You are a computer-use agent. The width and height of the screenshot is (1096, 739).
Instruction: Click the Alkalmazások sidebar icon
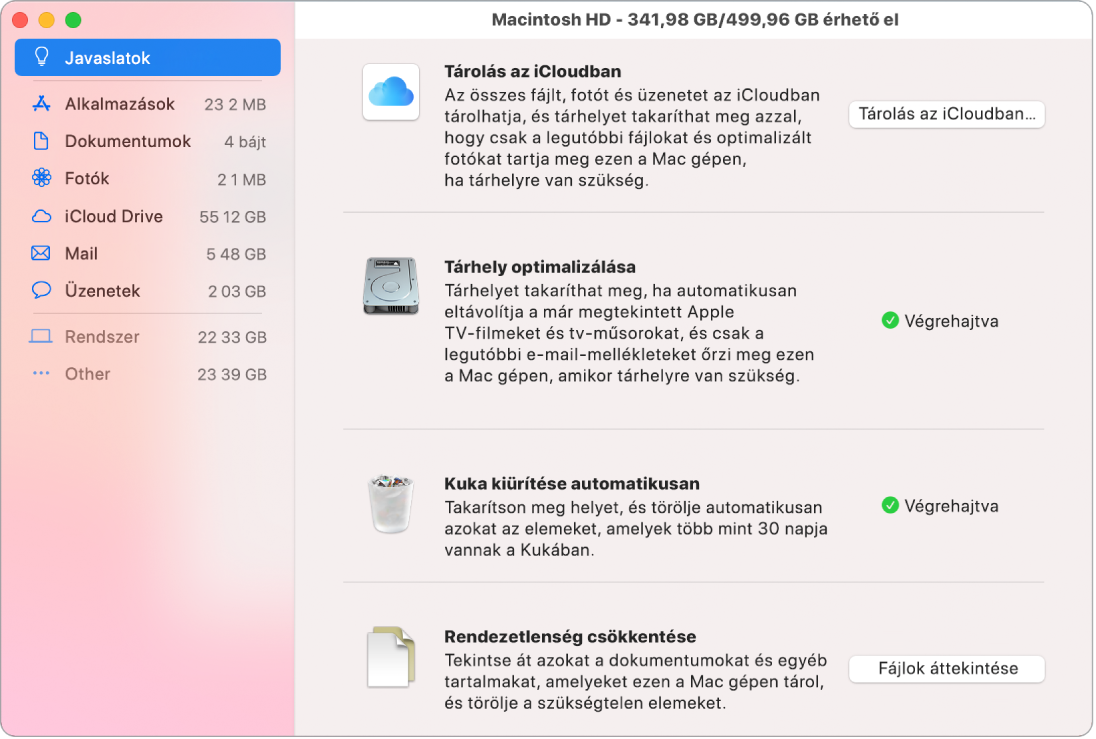point(40,103)
